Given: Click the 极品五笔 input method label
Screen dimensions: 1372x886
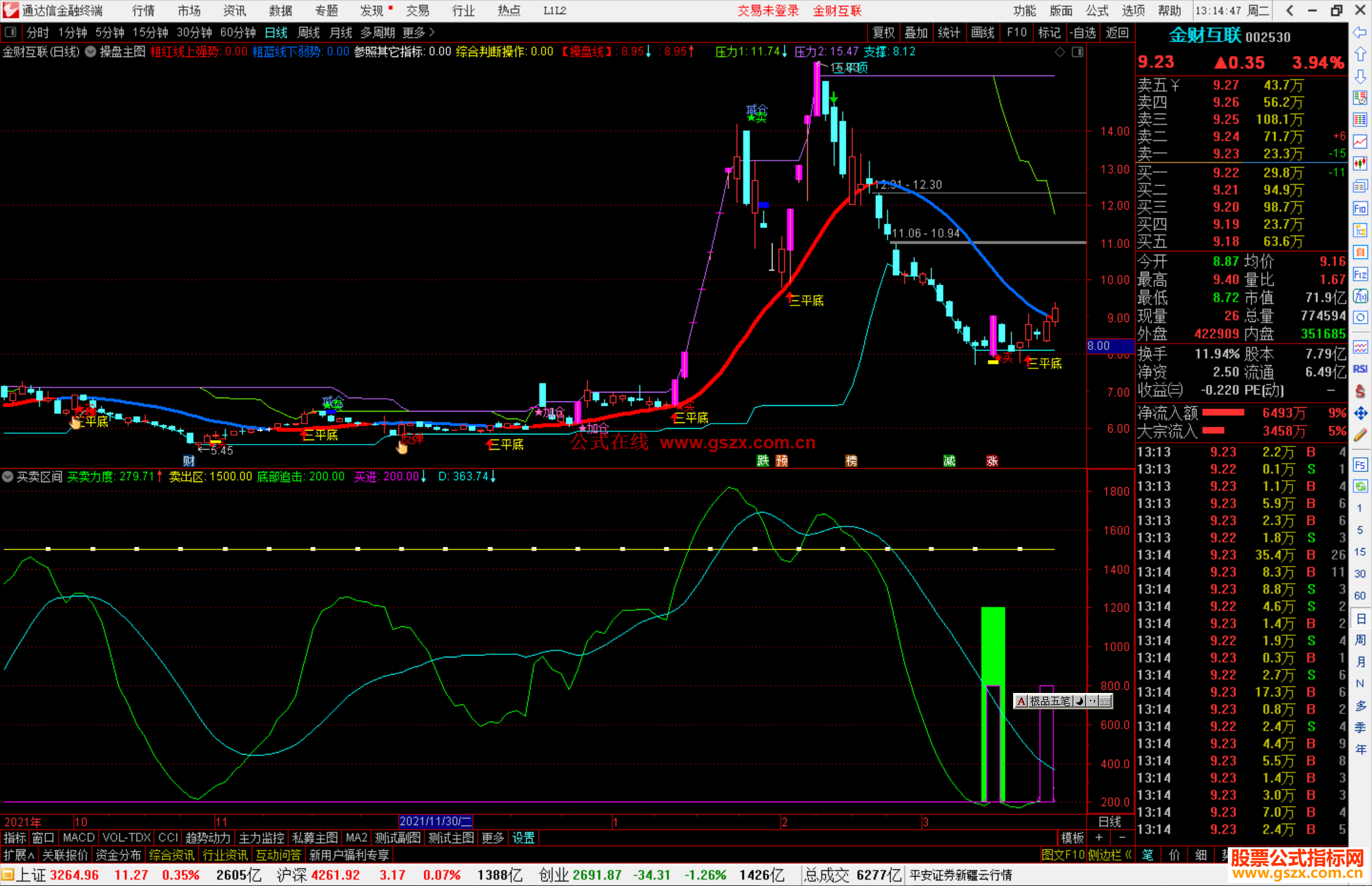Looking at the screenshot, I should [1051, 701].
